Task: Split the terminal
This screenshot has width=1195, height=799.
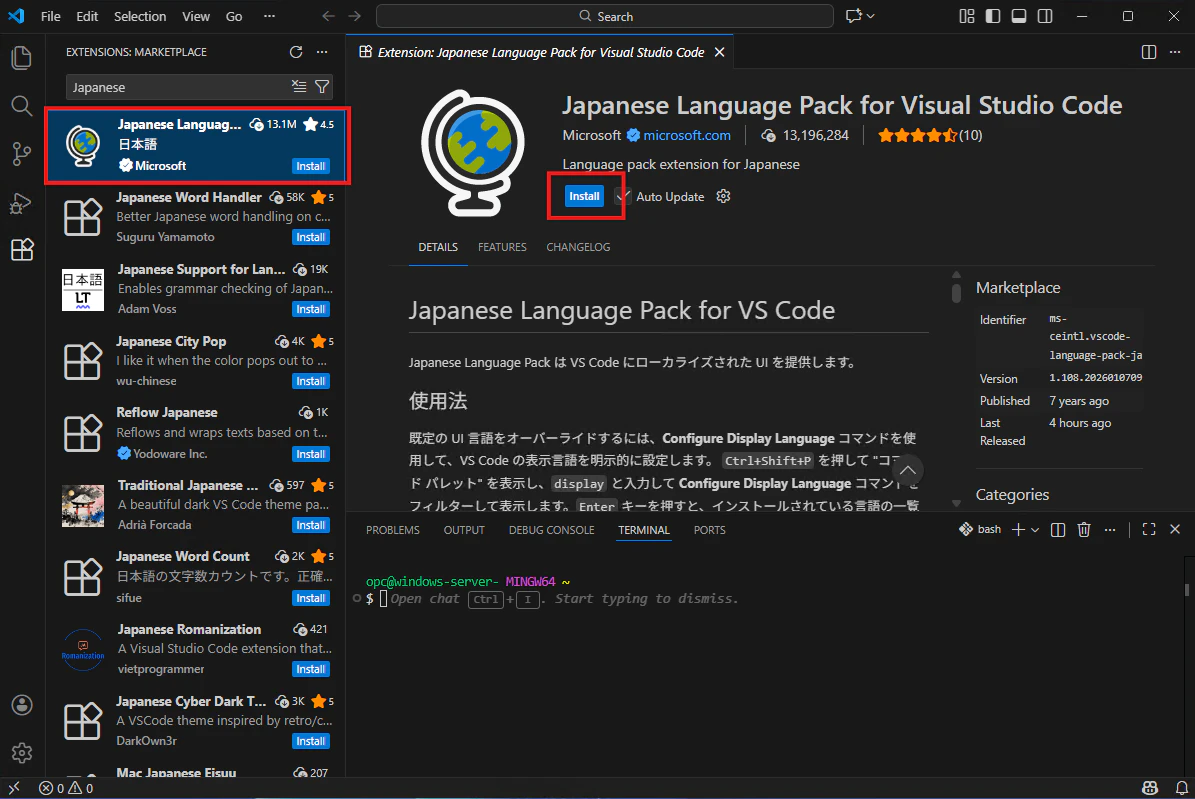Action: 1058,529
